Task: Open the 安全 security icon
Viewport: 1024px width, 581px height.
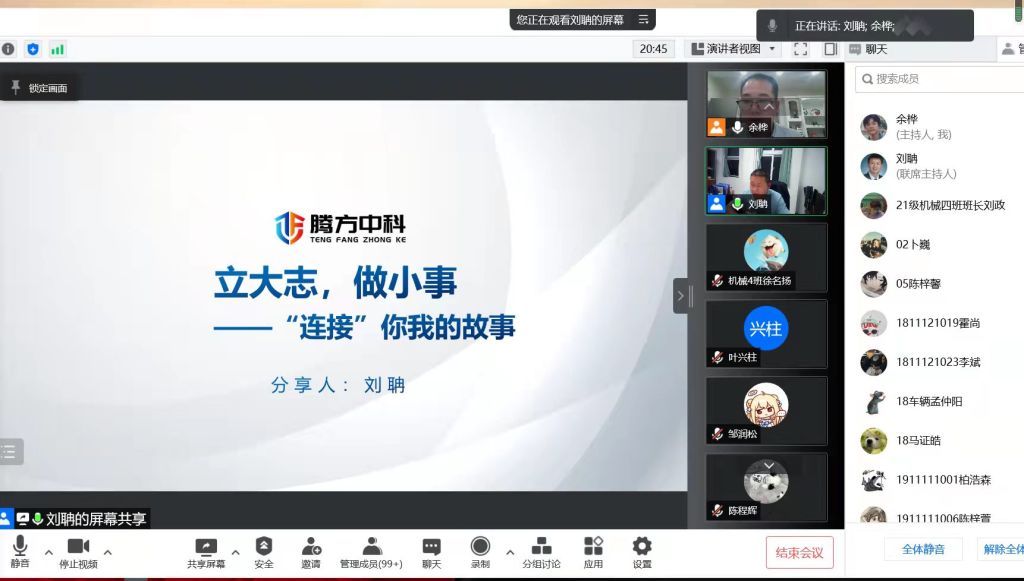Action: coord(264,546)
